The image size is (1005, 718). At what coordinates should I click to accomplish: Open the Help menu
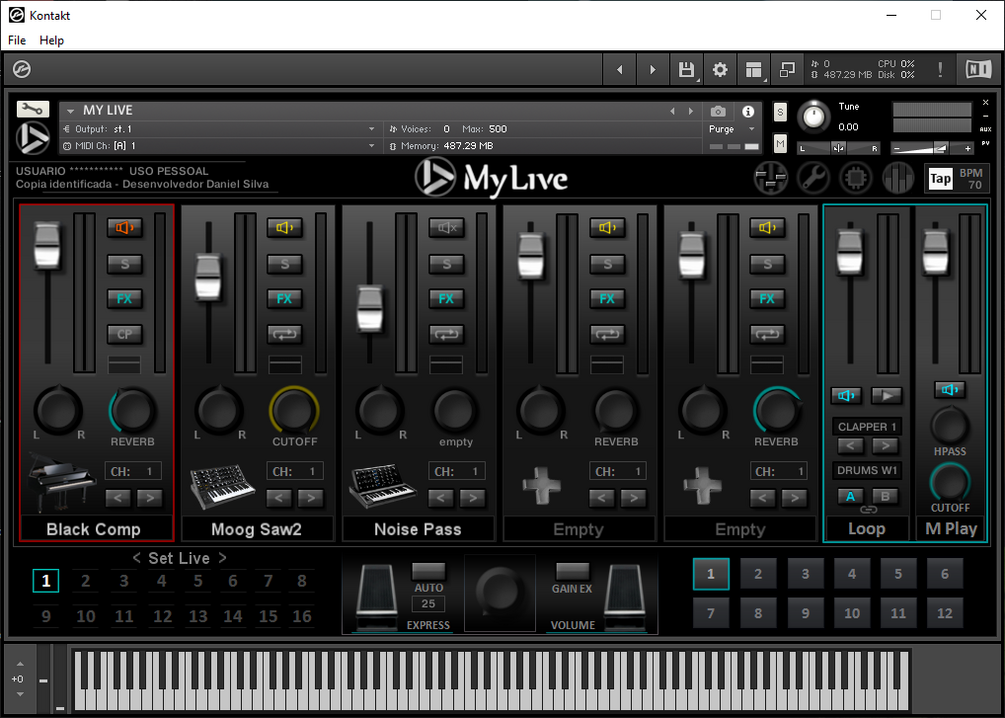(x=51, y=40)
